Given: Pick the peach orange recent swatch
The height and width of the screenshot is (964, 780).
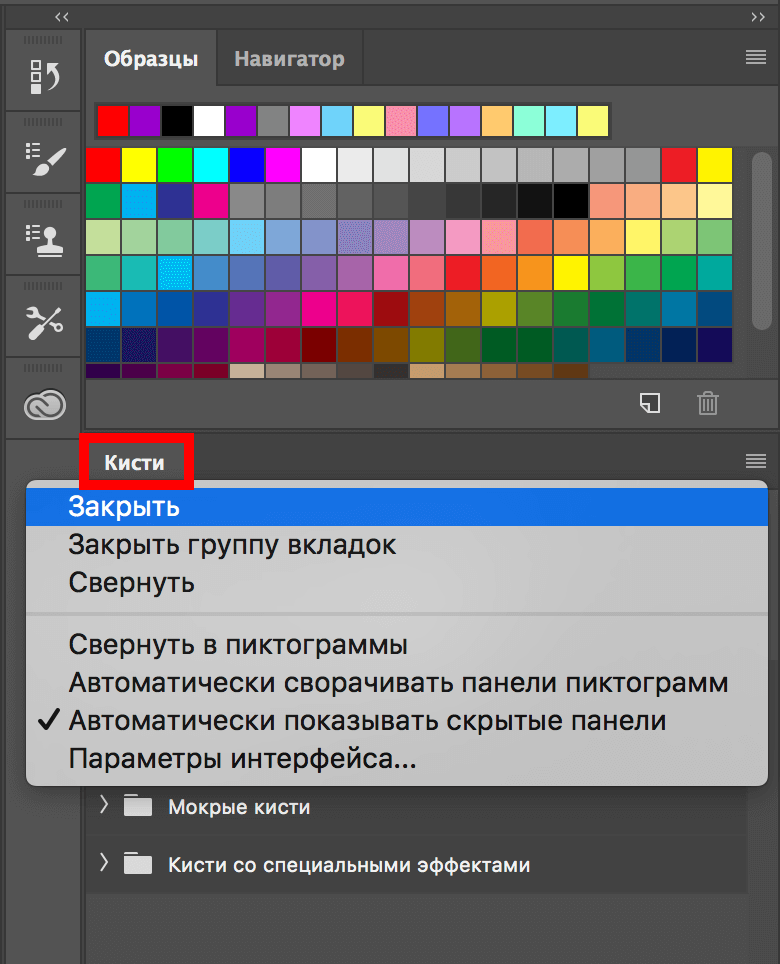Looking at the screenshot, I should point(497,120).
